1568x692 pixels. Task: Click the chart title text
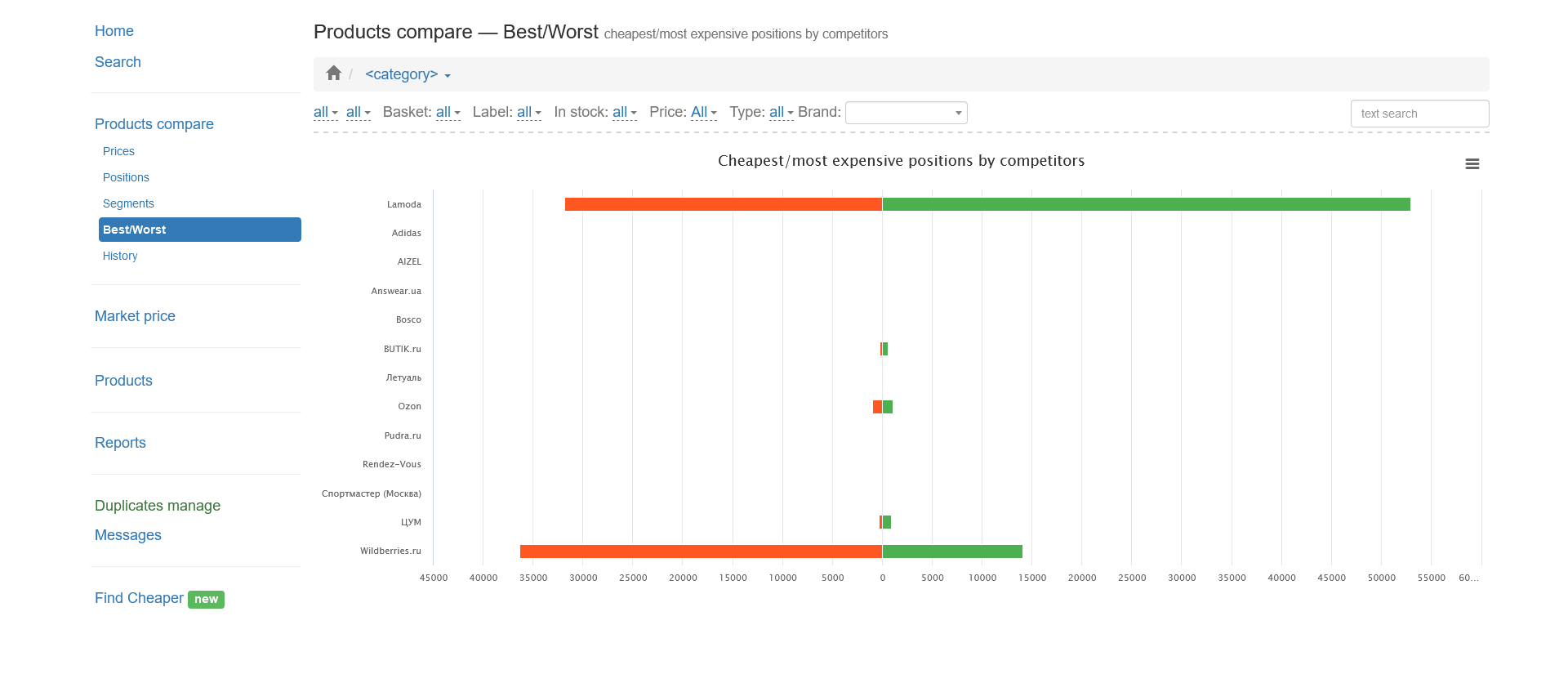pos(902,161)
